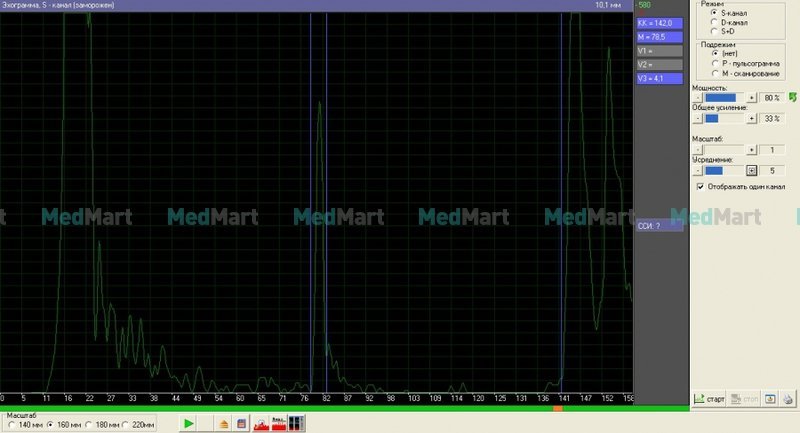This screenshot has height=433, width=800.
Task: Click the green play button
Action: [x=188, y=423]
